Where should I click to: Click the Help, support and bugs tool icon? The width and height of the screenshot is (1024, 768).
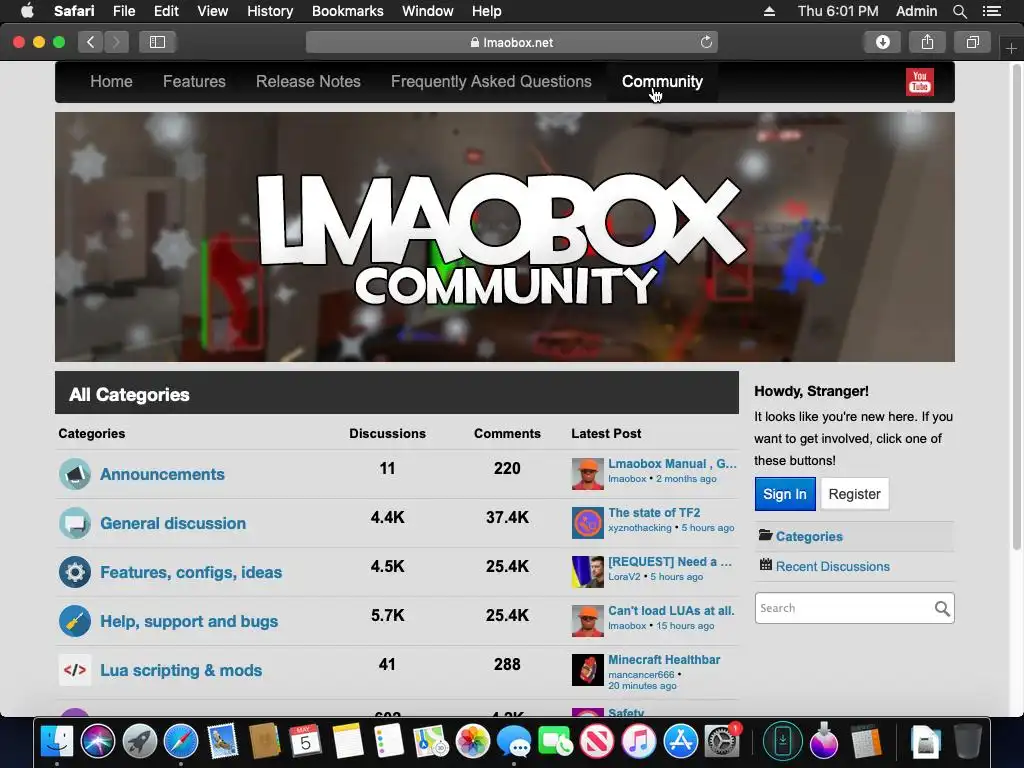75,621
